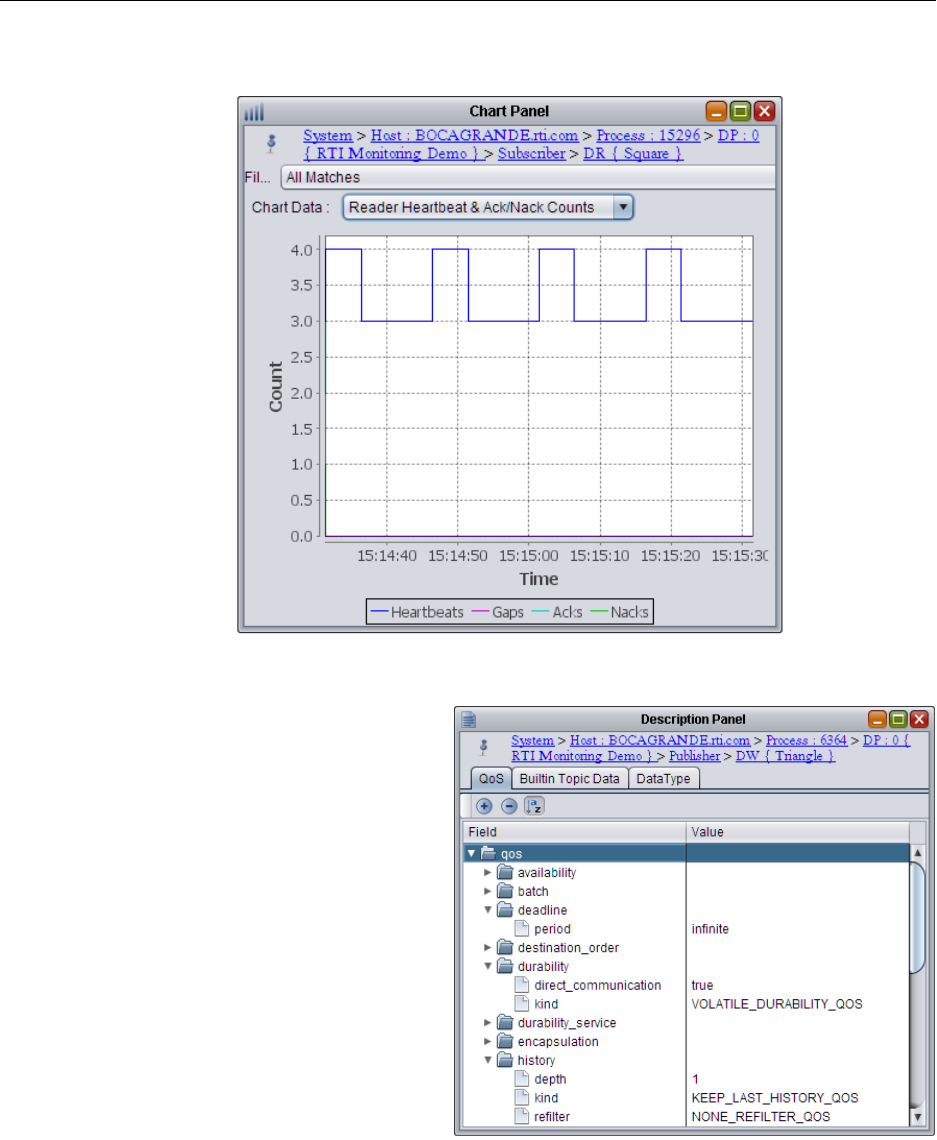Click the Field column header
The width and height of the screenshot is (937, 1140).
[574, 832]
